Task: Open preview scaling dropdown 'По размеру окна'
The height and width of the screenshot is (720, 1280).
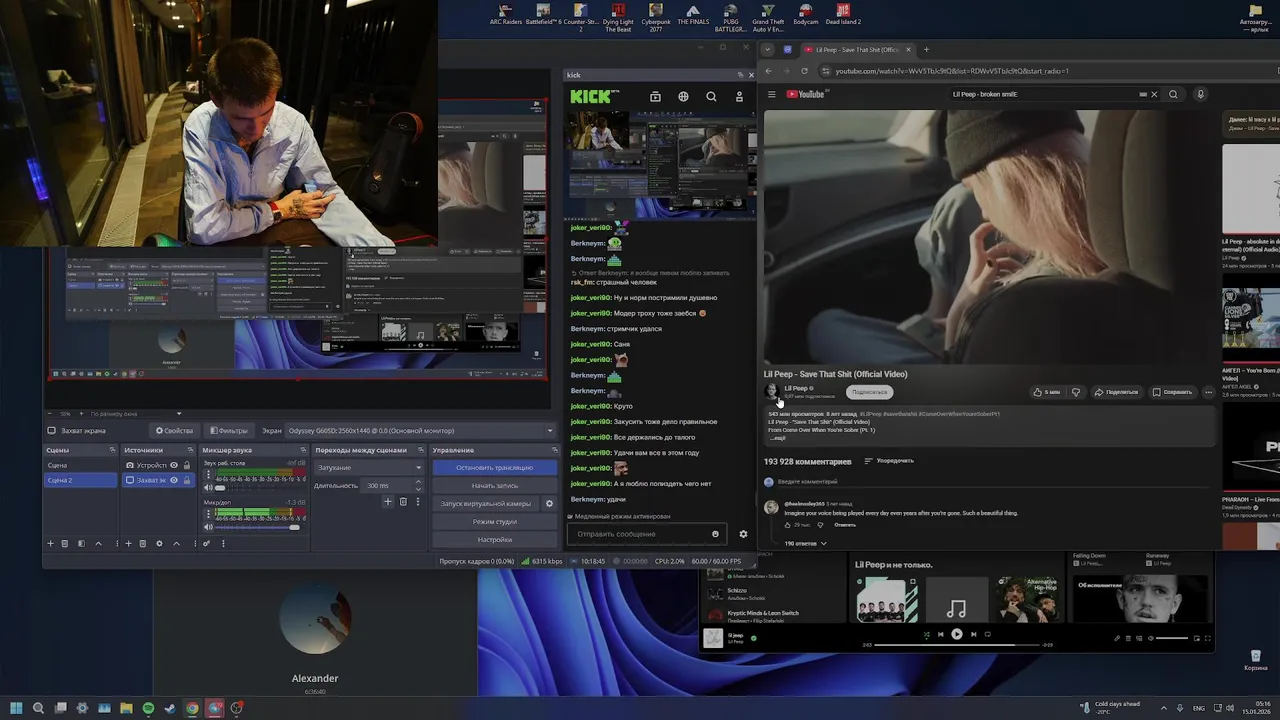Action: [135, 413]
